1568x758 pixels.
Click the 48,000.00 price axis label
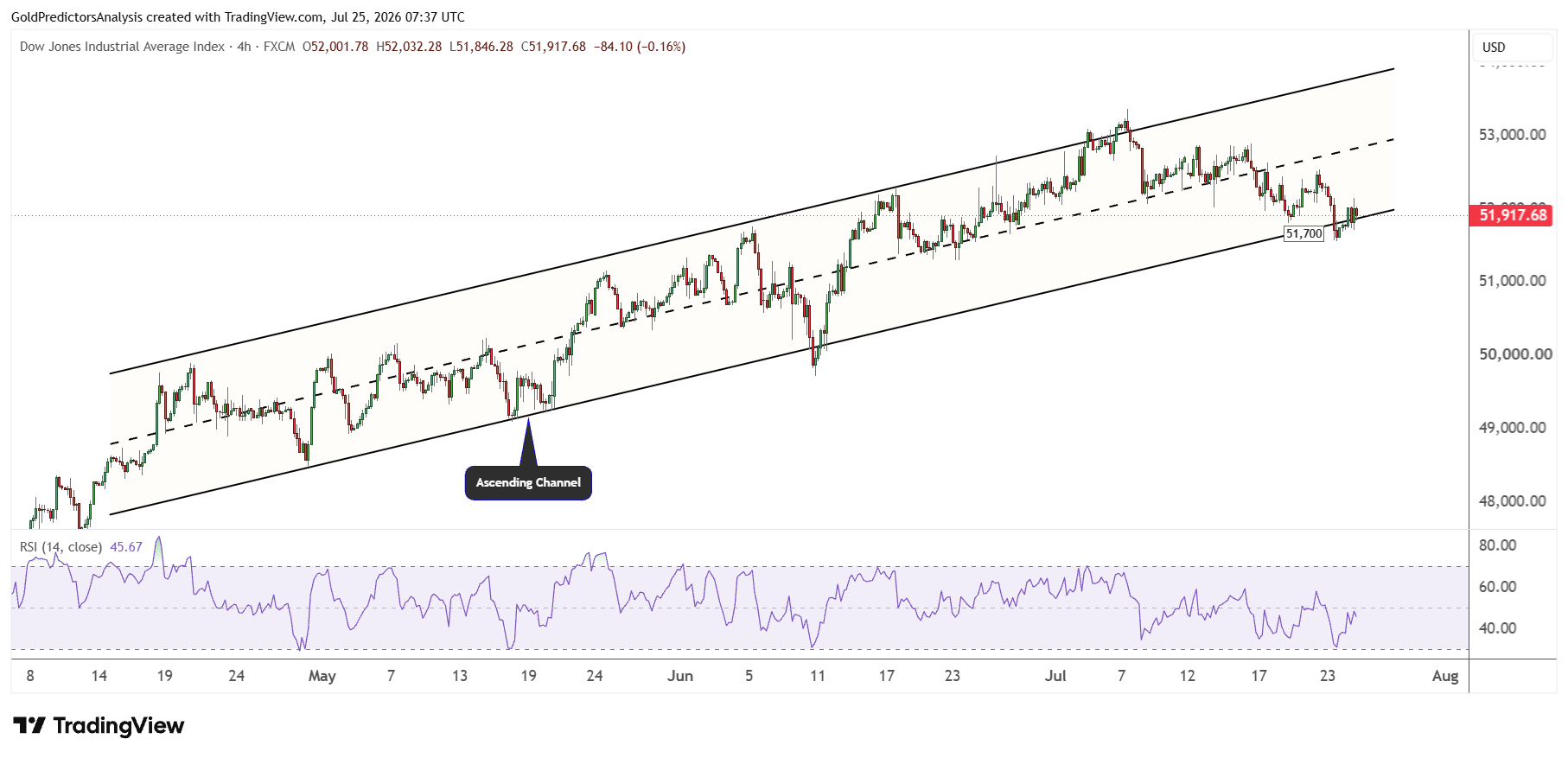1512,501
